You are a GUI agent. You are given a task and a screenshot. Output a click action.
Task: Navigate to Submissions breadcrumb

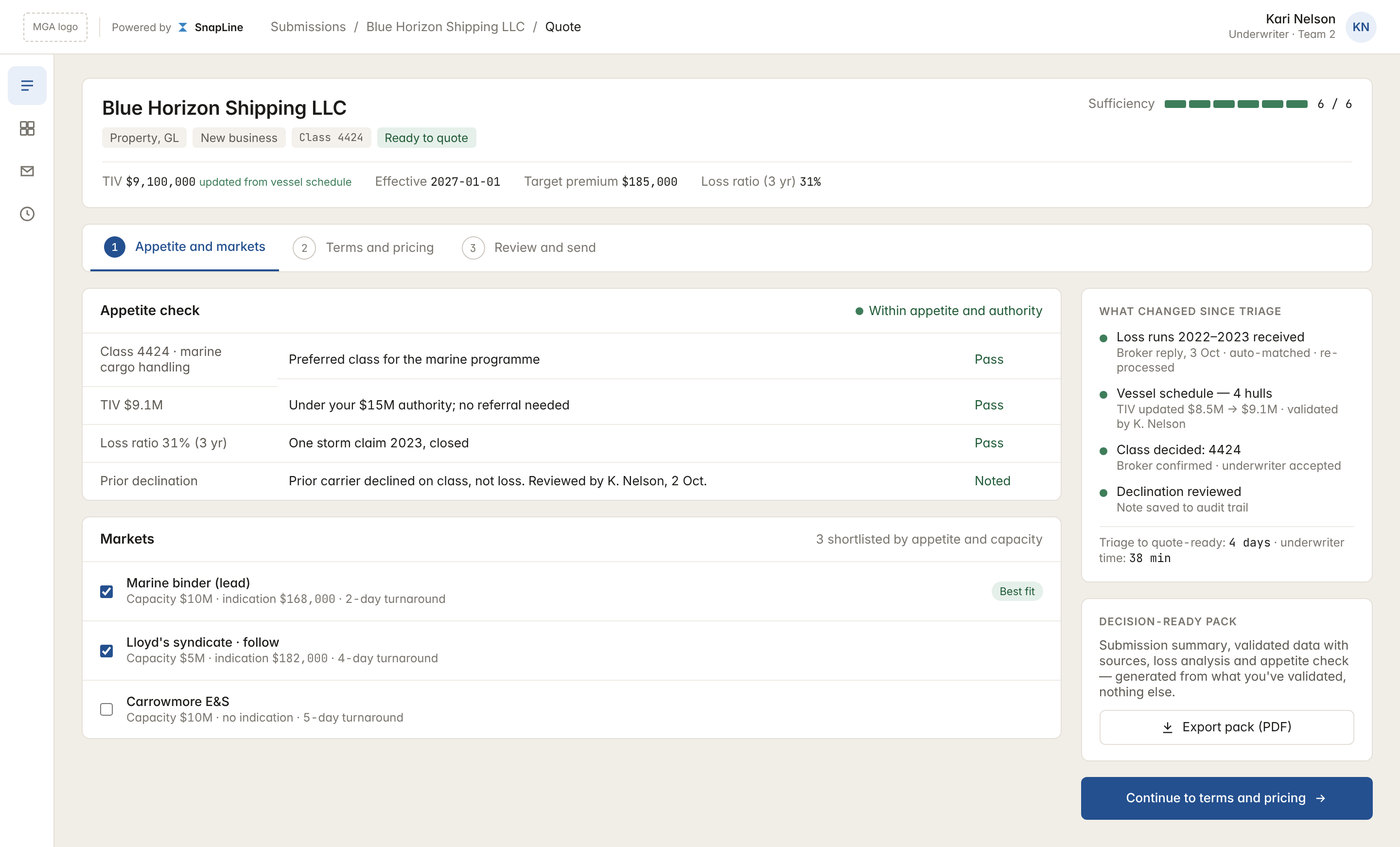[308, 27]
